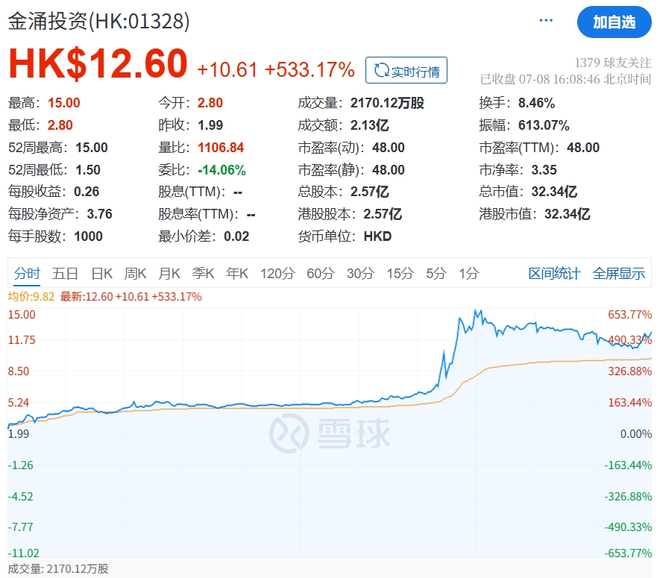Click the 量比 value 1106.84
This screenshot has height=578, width=660.
tap(221, 147)
